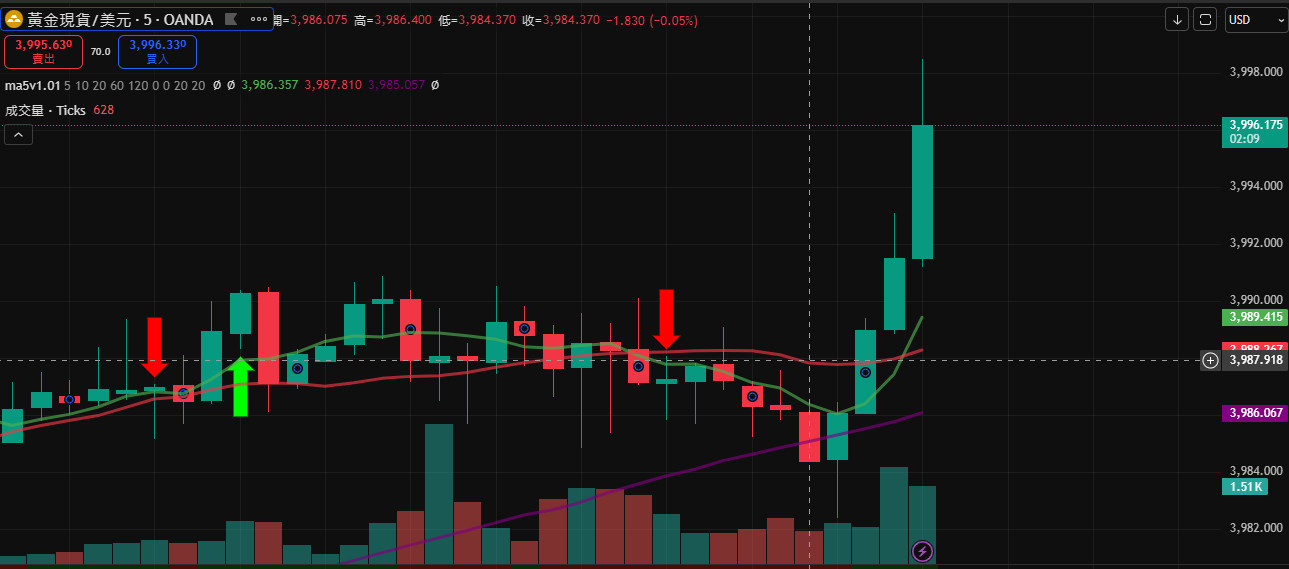Click the 3,990.000 axis price
Image resolution: width=1289 pixels, height=569 pixels.
point(1256,300)
